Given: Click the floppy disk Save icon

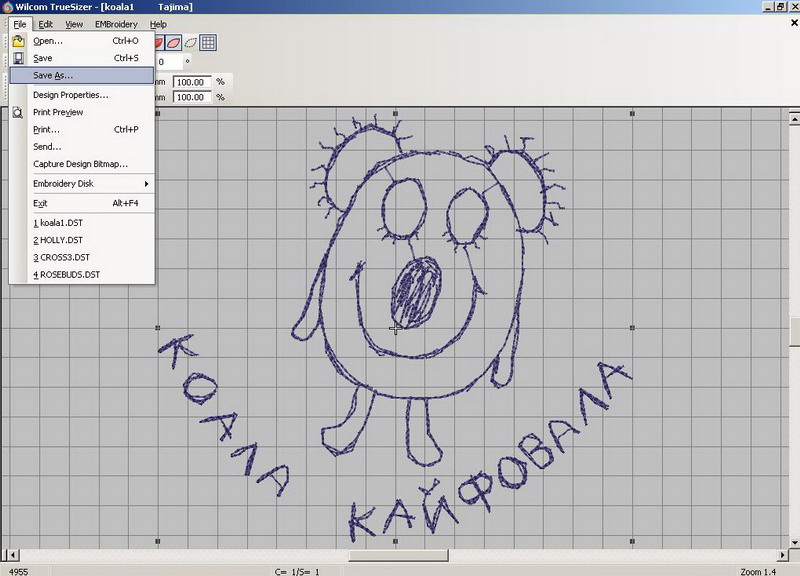Looking at the screenshot, I should [18, 59].
